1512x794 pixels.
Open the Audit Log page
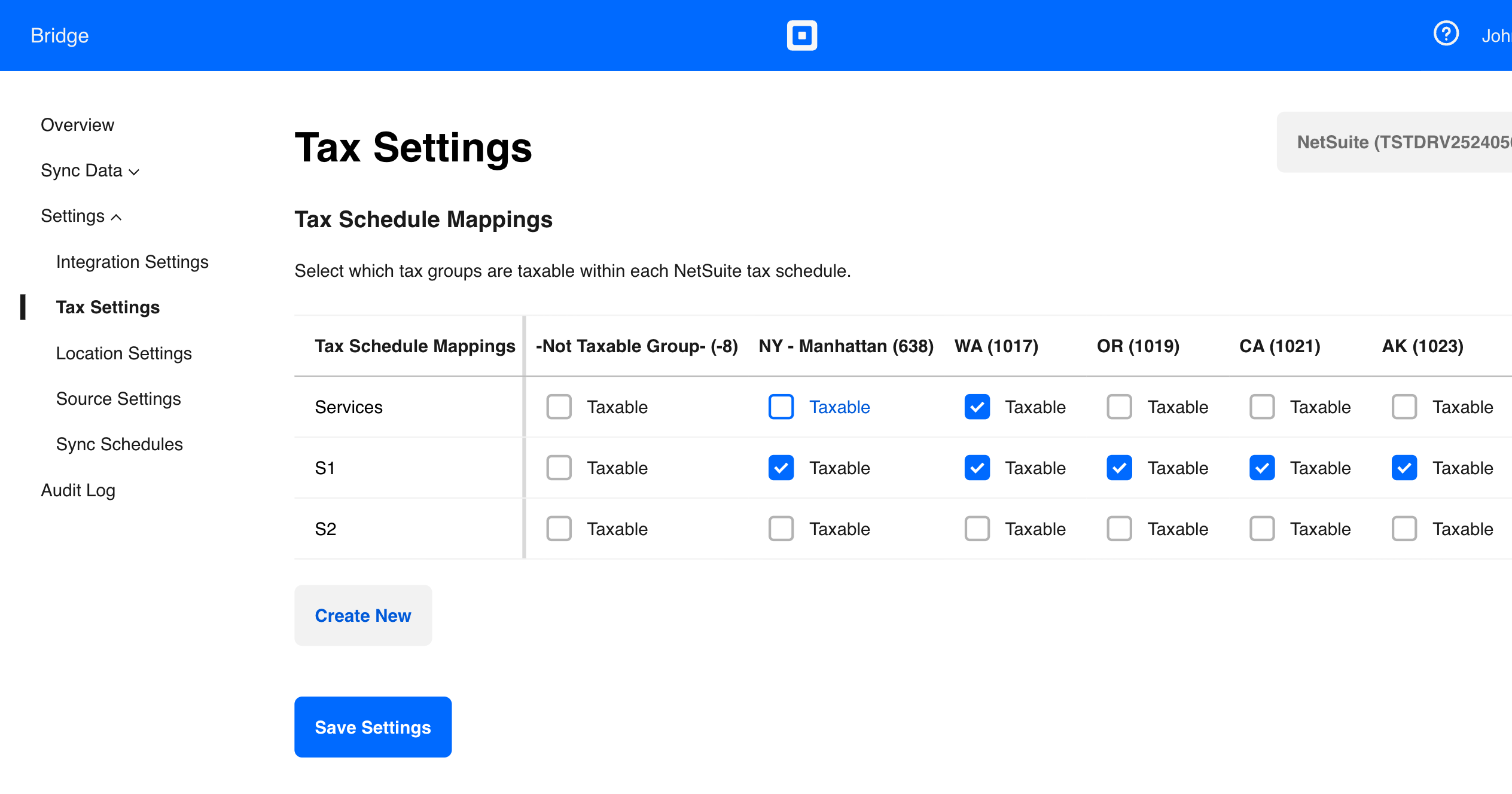[78, 490]
